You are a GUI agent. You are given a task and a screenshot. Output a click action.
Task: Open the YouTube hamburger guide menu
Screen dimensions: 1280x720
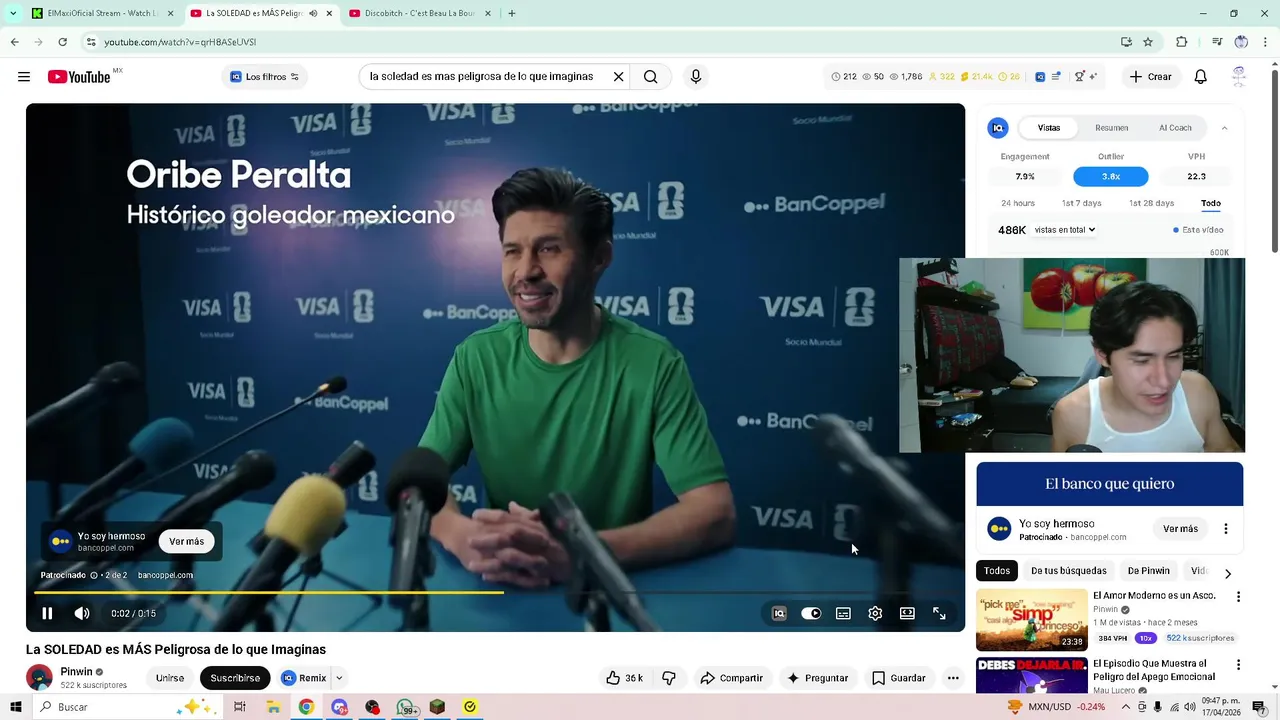click(x=24, y=77)
